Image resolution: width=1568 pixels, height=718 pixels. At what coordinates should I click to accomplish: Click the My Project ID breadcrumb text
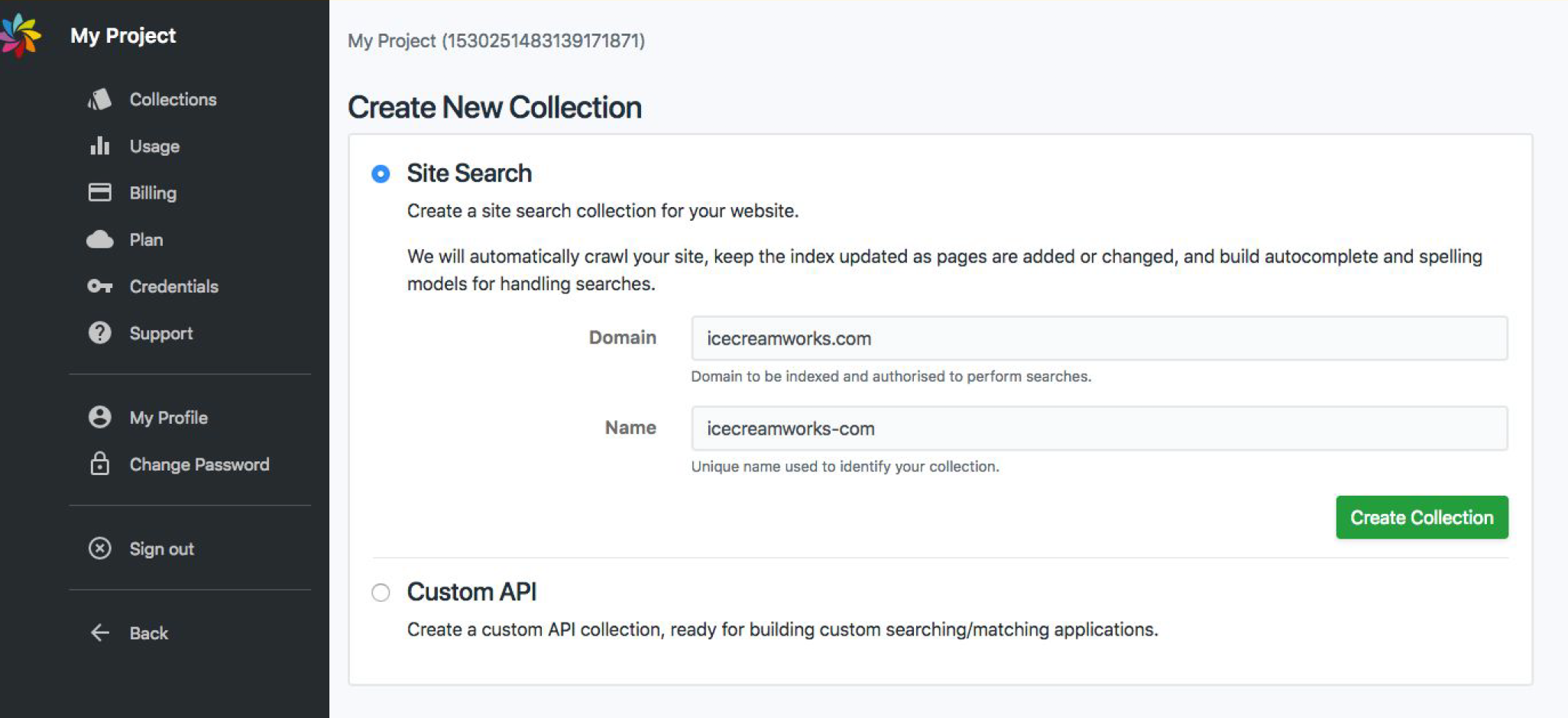point(496,40)
